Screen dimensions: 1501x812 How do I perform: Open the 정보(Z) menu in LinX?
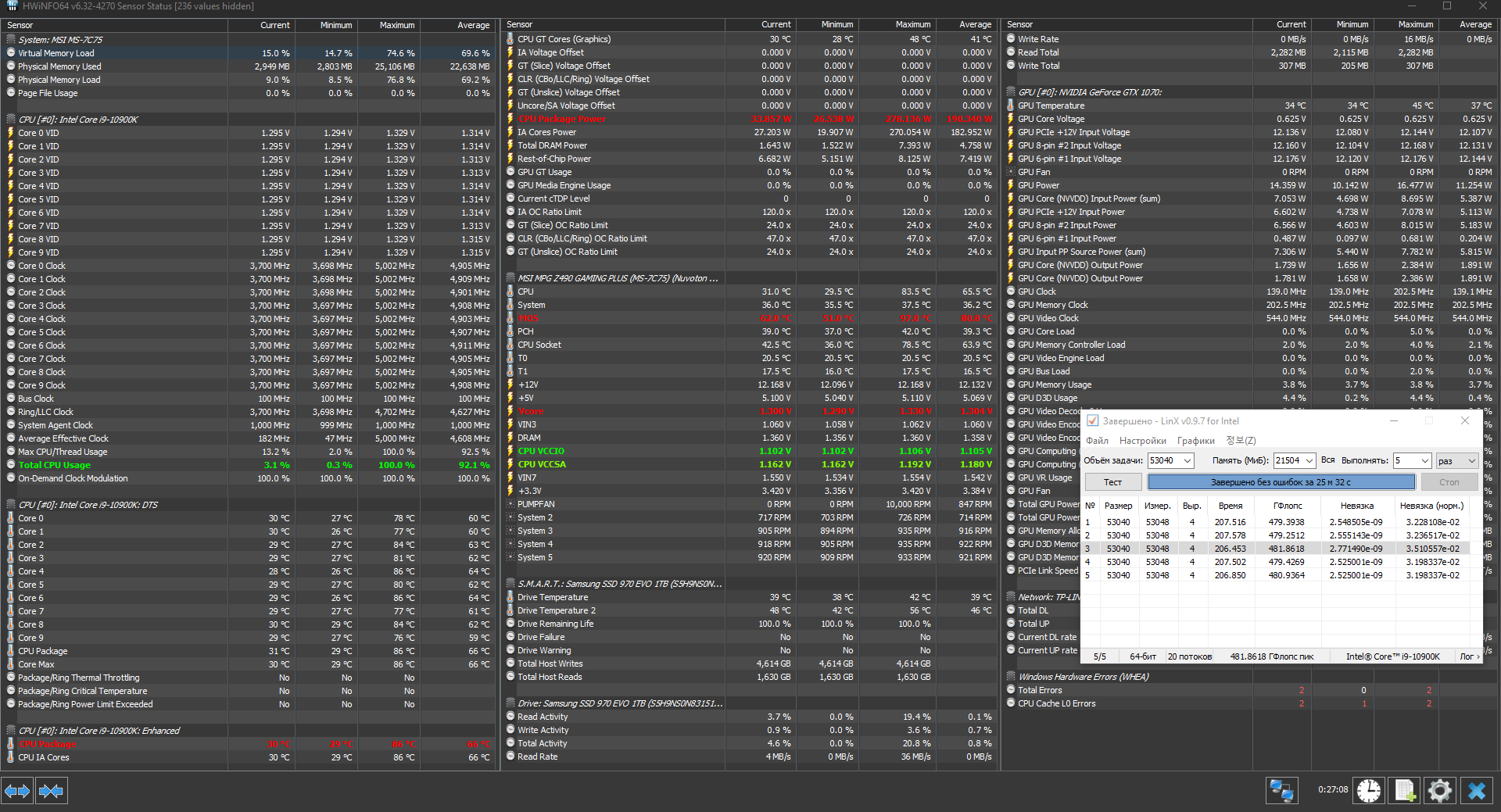tap(1241, 441)
